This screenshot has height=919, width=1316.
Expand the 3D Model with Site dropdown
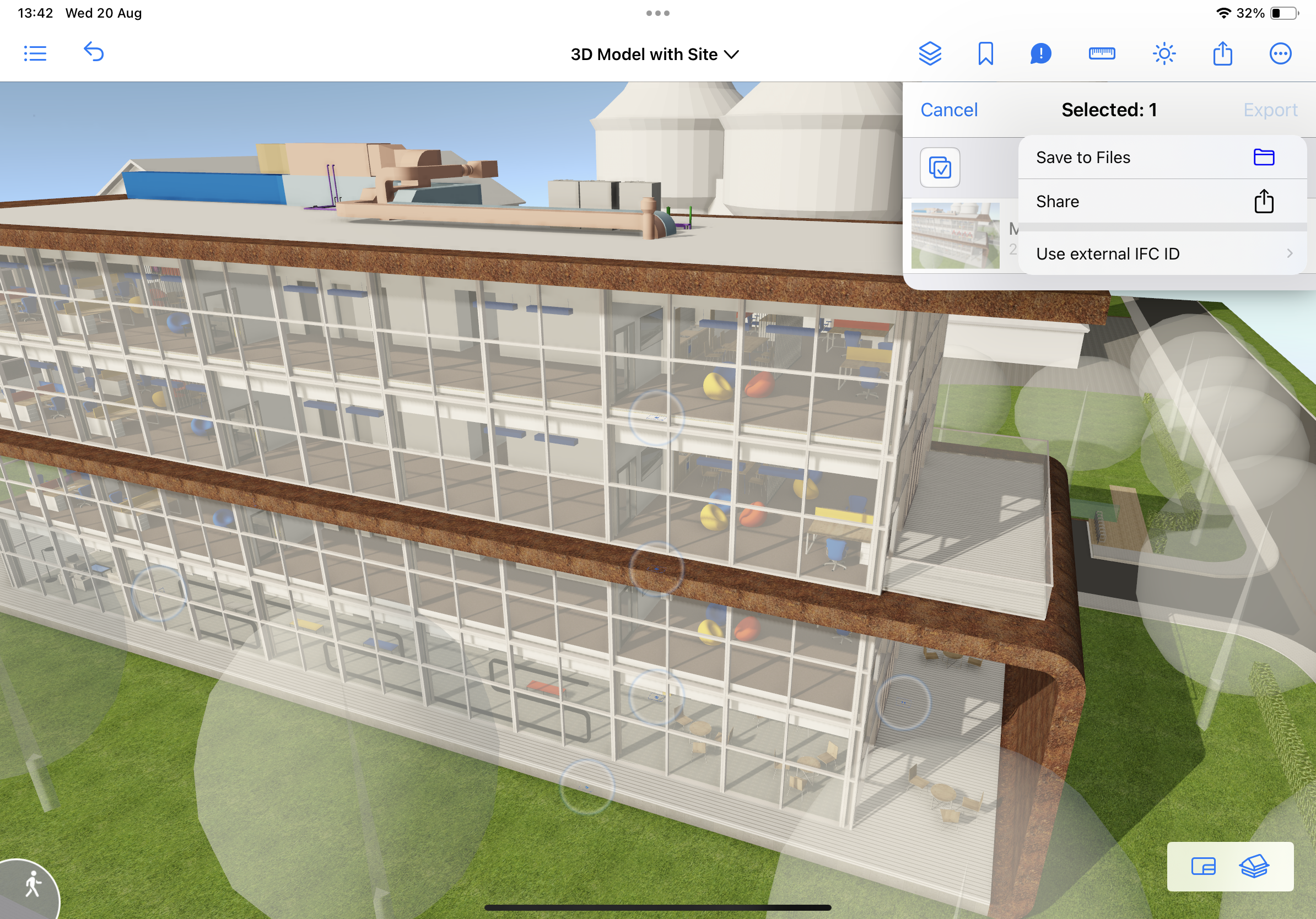coord(655,55)
